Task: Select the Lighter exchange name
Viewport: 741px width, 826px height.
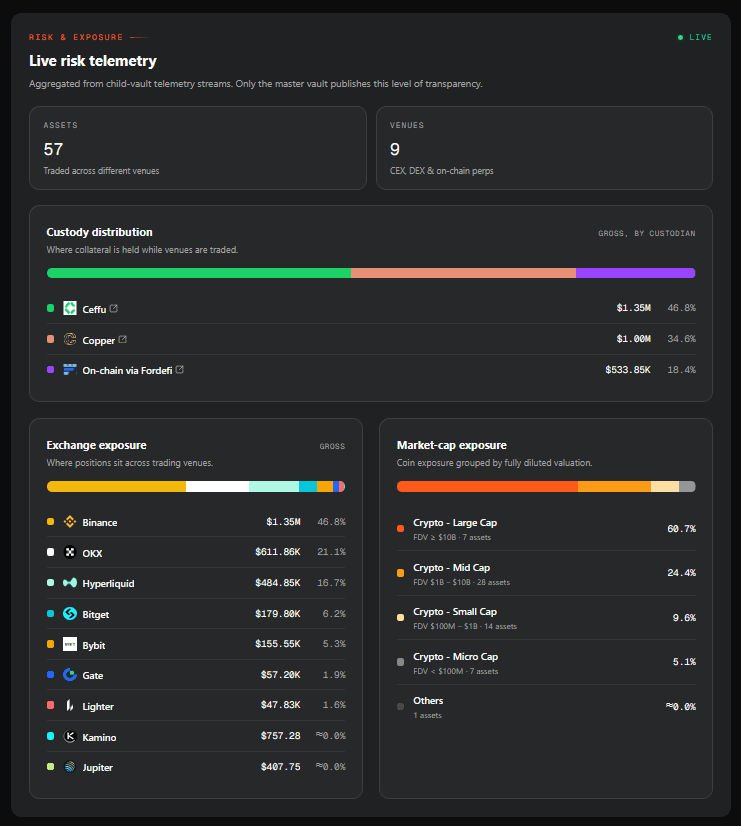Action: pos(98,706)
